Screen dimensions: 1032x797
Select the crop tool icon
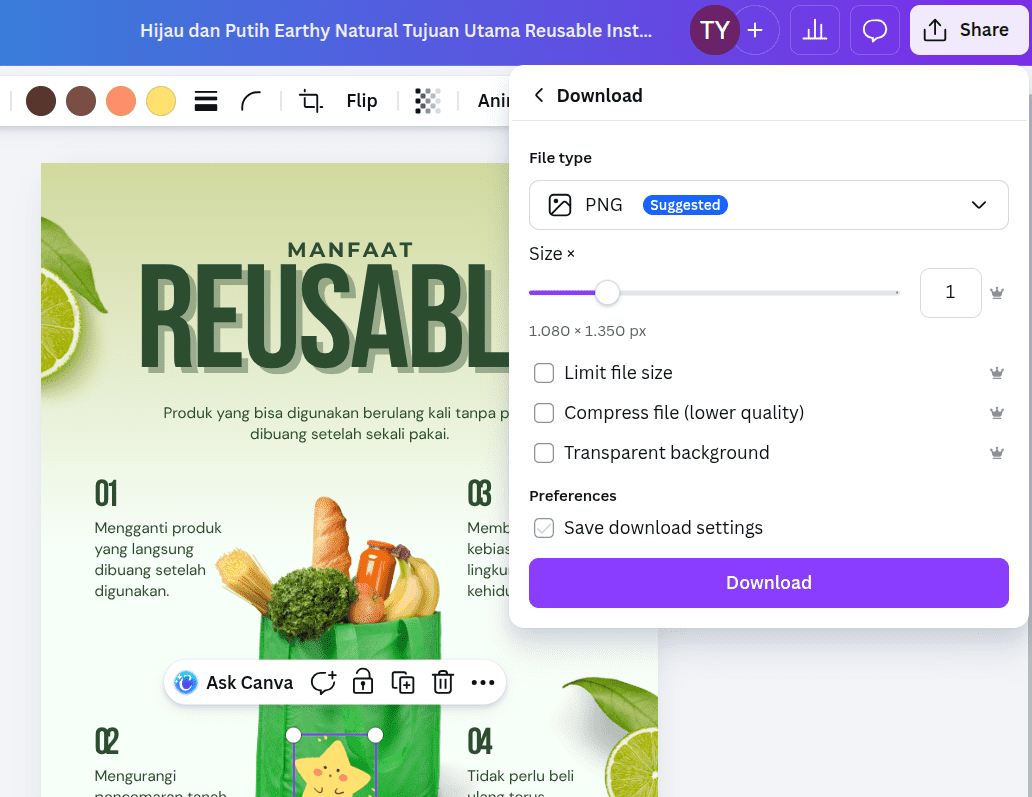pyautogui.click(x=311, y=101)
